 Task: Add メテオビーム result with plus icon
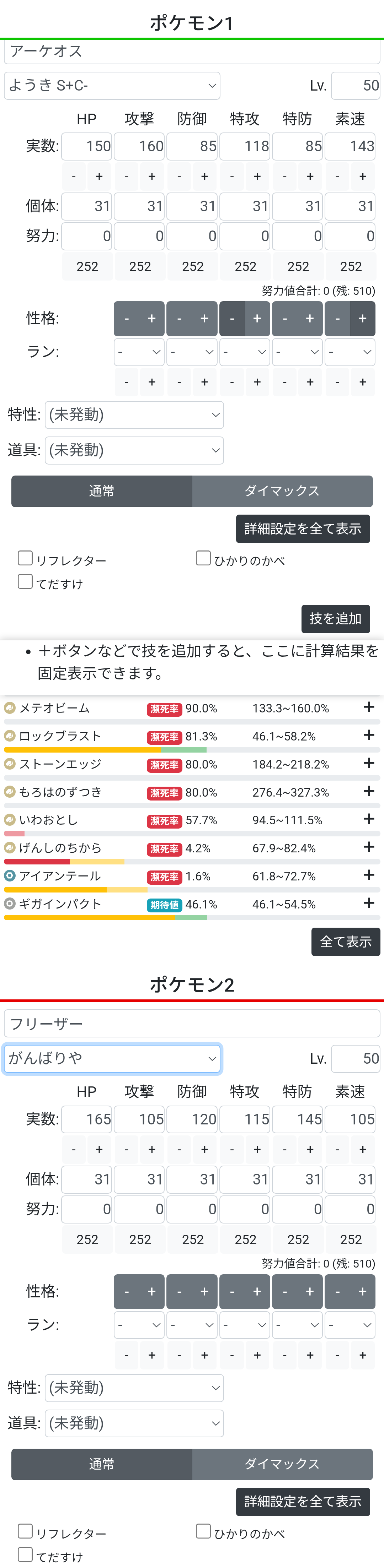point(368,707)
